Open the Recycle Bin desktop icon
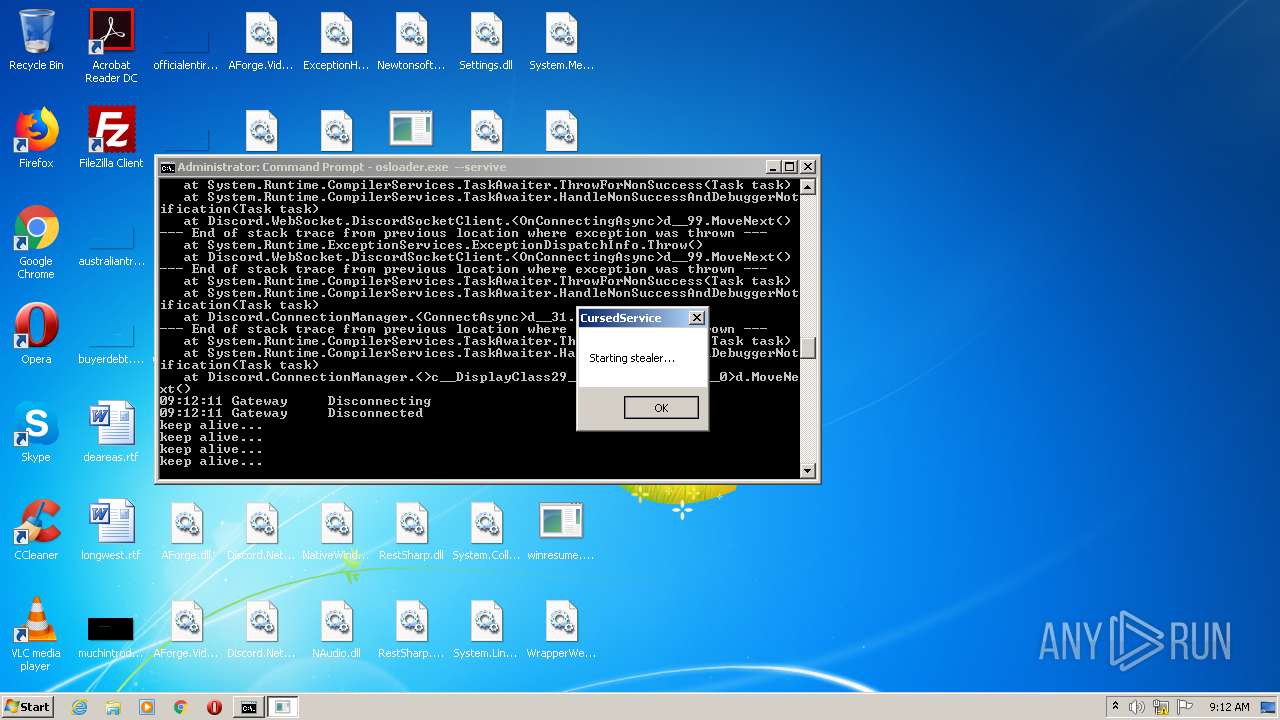This screenshot has height=720, width=1280. click(x=36, y=41)
